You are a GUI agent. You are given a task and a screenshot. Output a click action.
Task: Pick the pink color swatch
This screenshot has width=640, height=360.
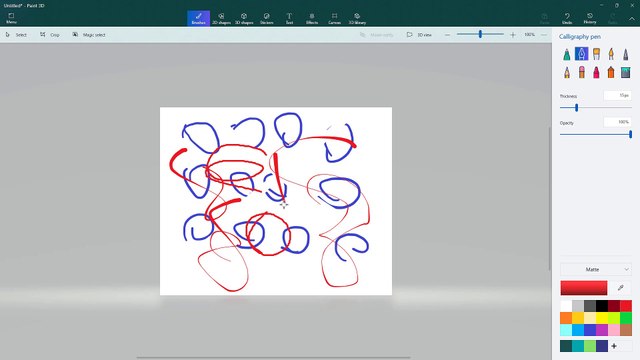click(614, 330)
